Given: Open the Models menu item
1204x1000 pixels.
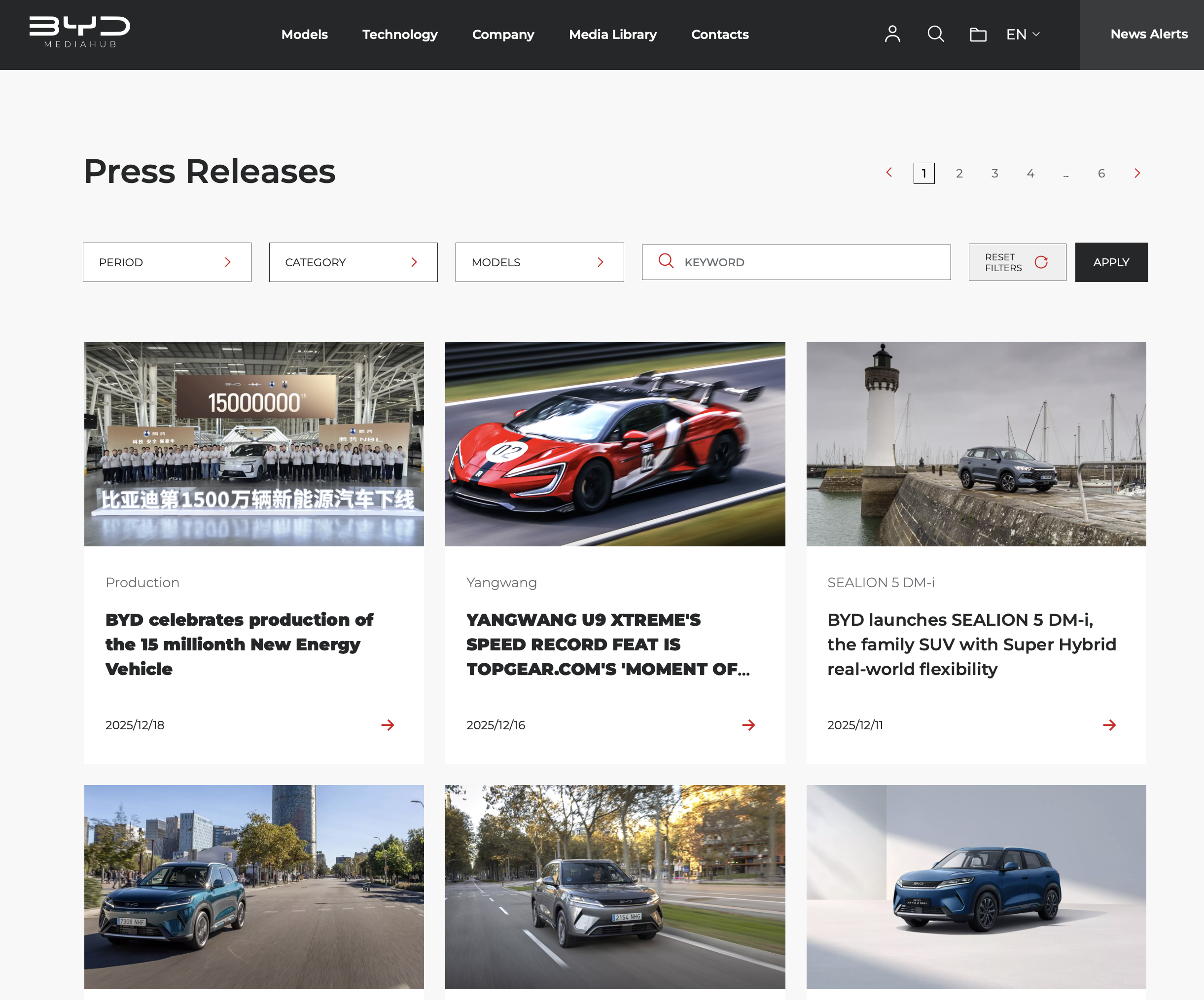Looking at the screenshot, I should [304, 35].
